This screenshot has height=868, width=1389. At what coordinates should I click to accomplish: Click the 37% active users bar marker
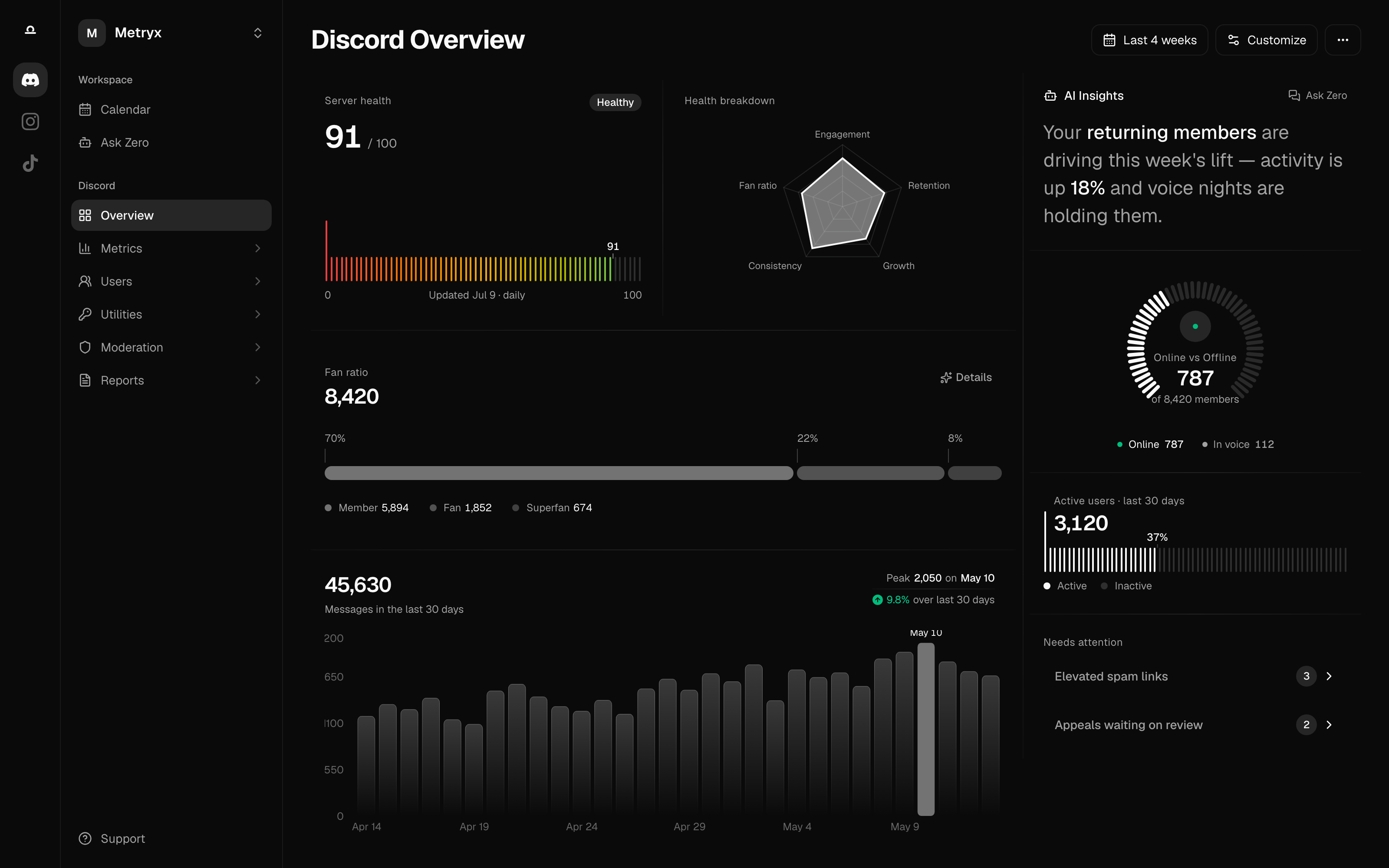pos(1157,537)
